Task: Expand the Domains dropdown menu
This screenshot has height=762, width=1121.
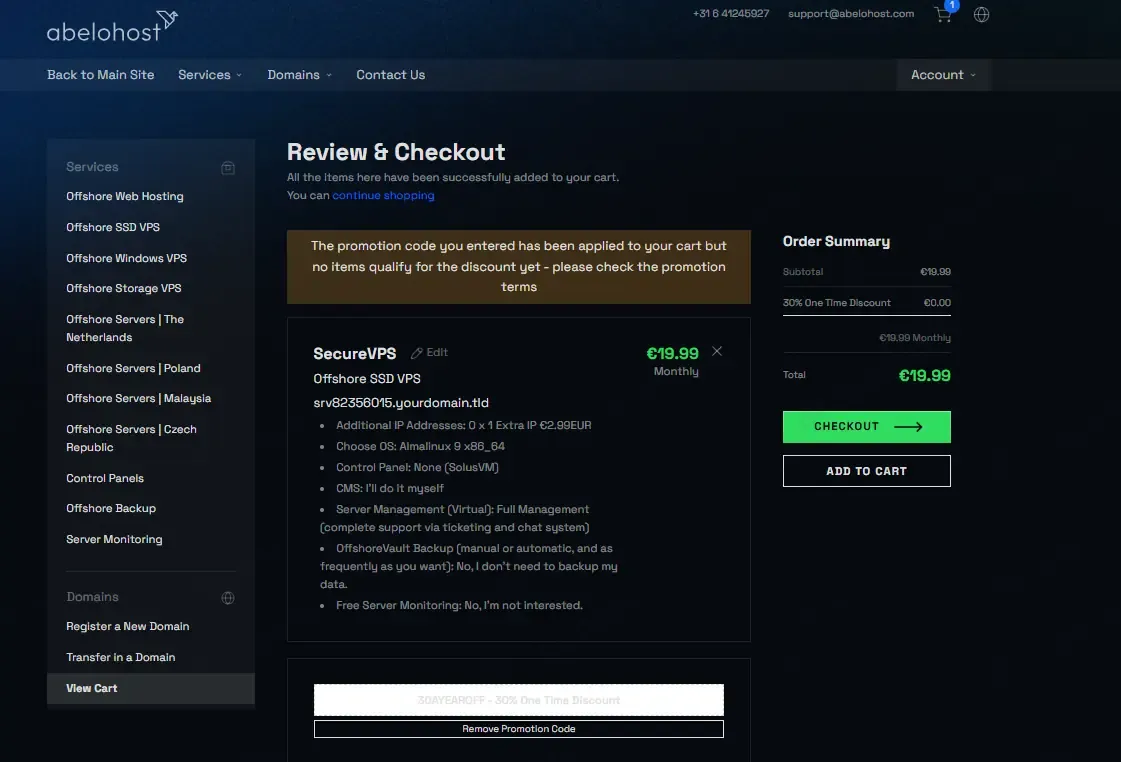Action: click(300, 75)
